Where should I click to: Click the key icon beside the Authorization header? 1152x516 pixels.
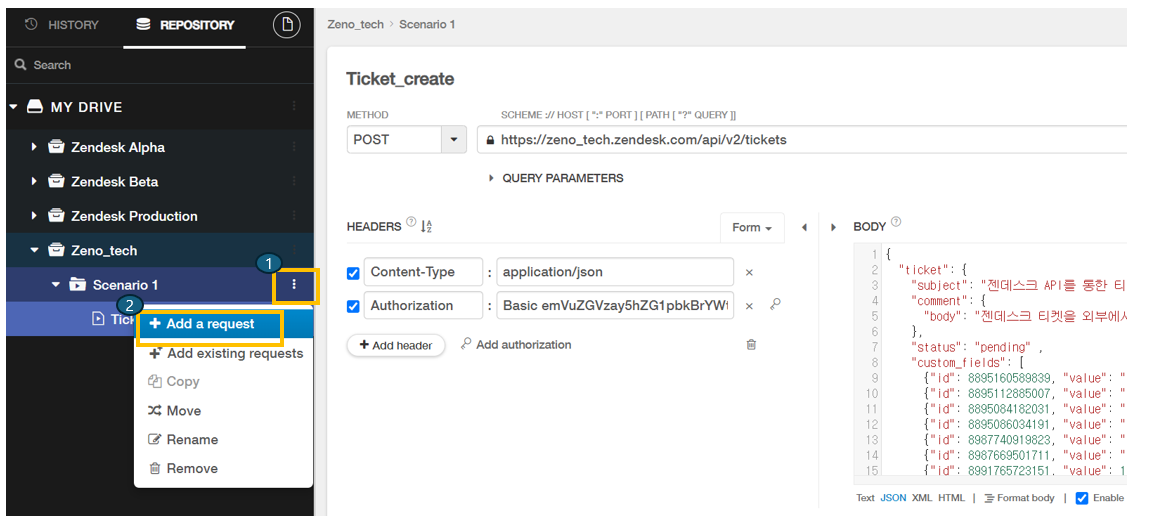775,305
